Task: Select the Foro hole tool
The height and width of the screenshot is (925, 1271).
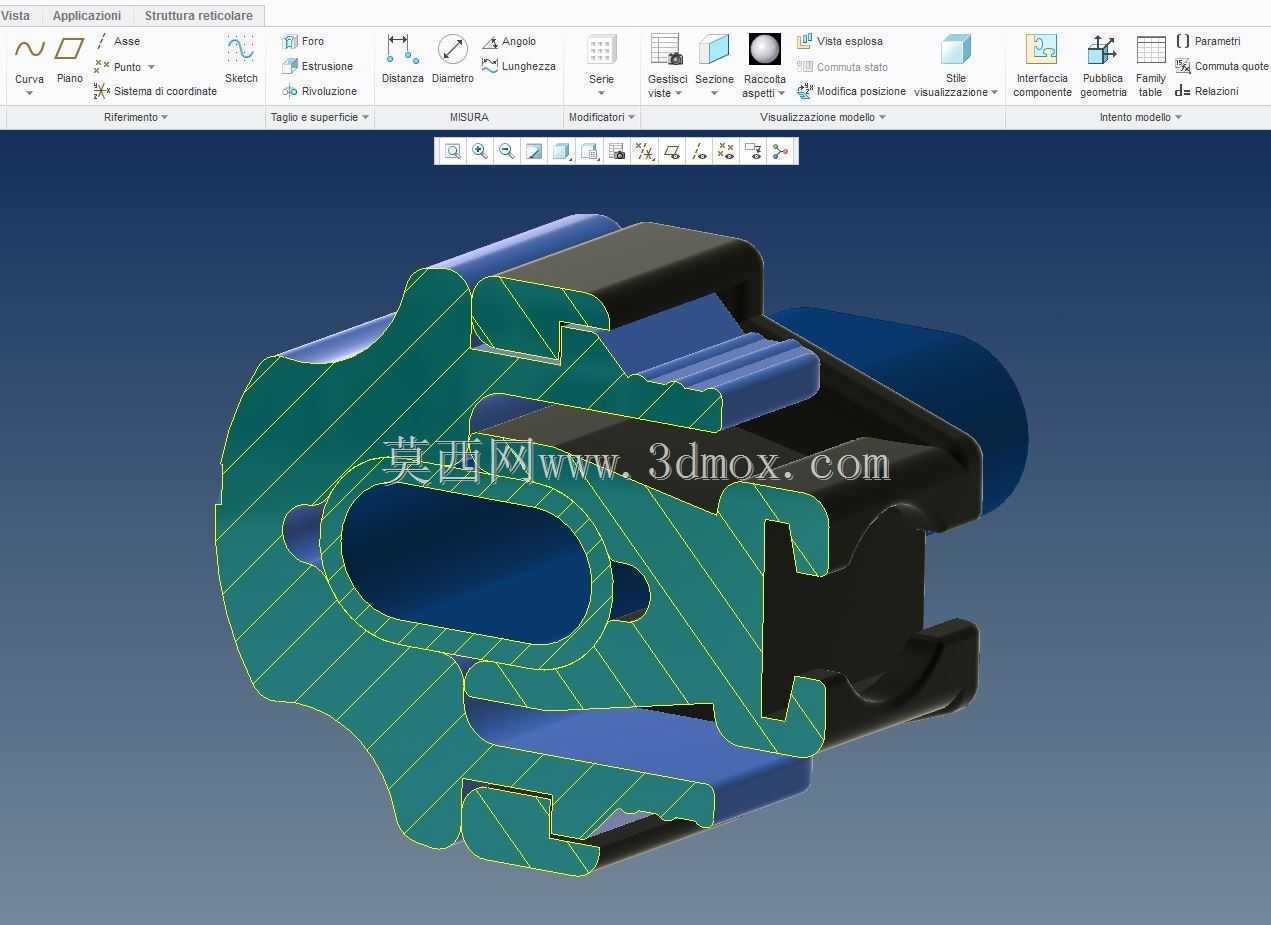Action: (303, 41)
